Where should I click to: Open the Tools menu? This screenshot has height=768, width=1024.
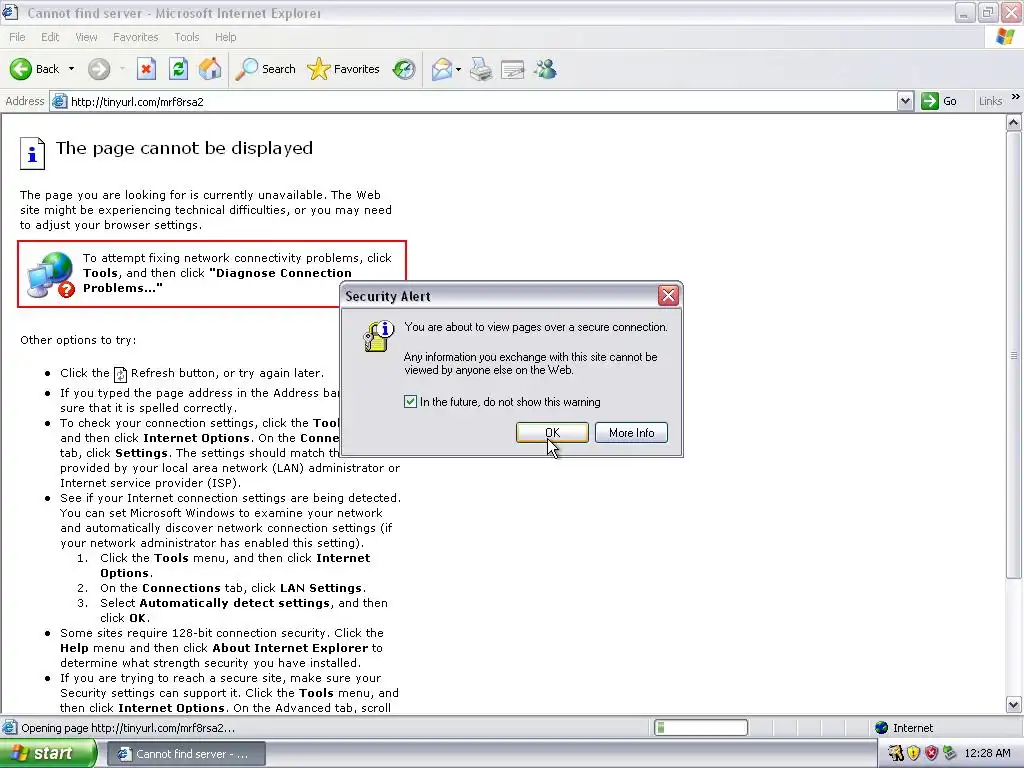(x=187, y=37)
